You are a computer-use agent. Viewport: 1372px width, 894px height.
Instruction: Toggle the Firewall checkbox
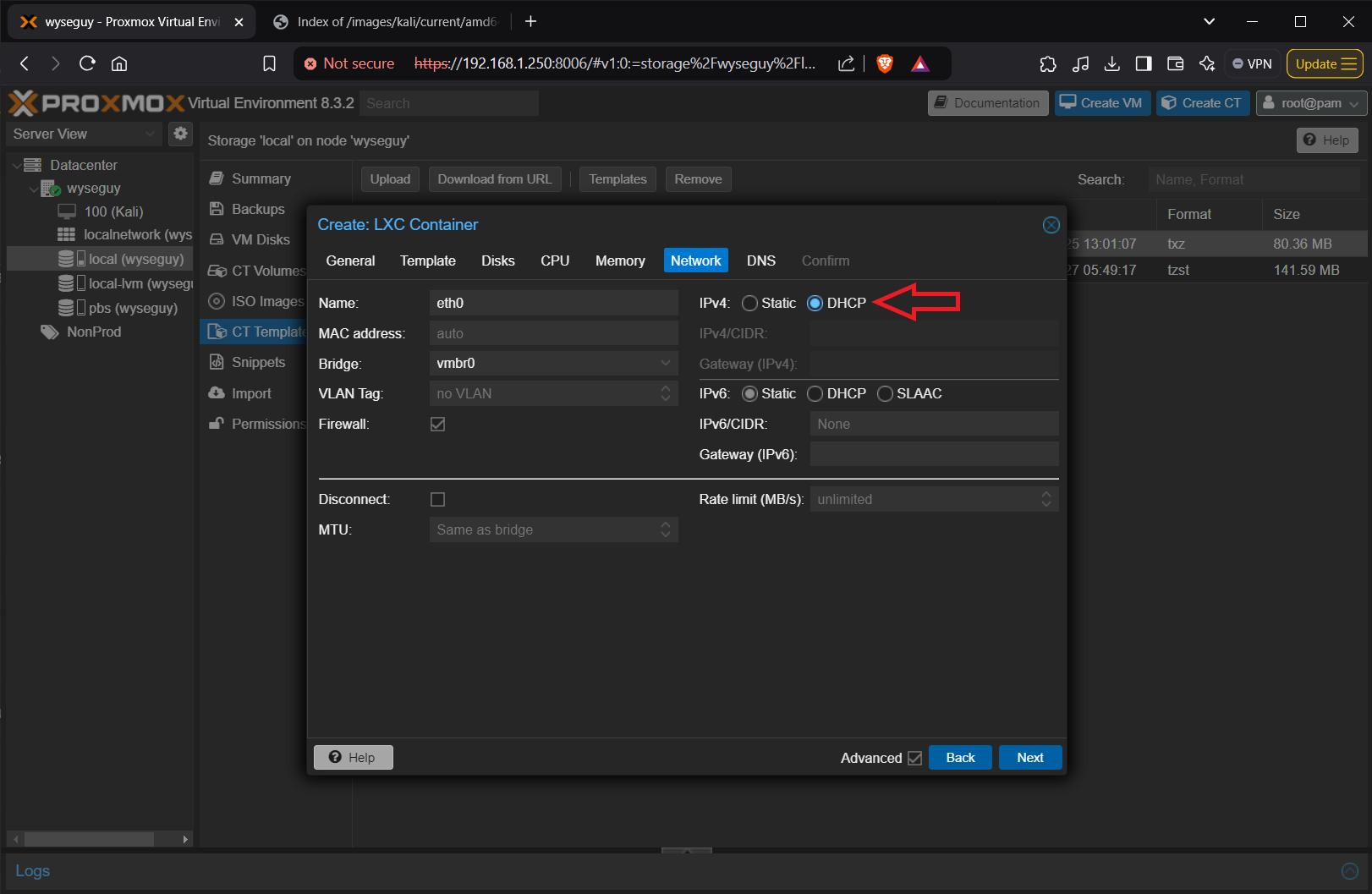pyautogui.click(x=437, y=424)
